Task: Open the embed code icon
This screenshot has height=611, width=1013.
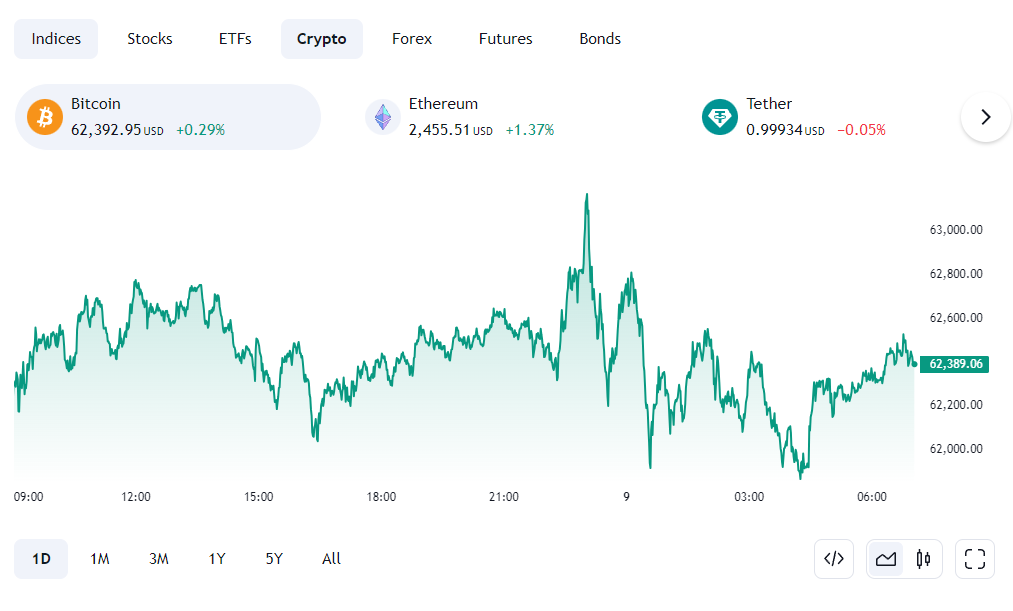Action: (x=834, y=559)
